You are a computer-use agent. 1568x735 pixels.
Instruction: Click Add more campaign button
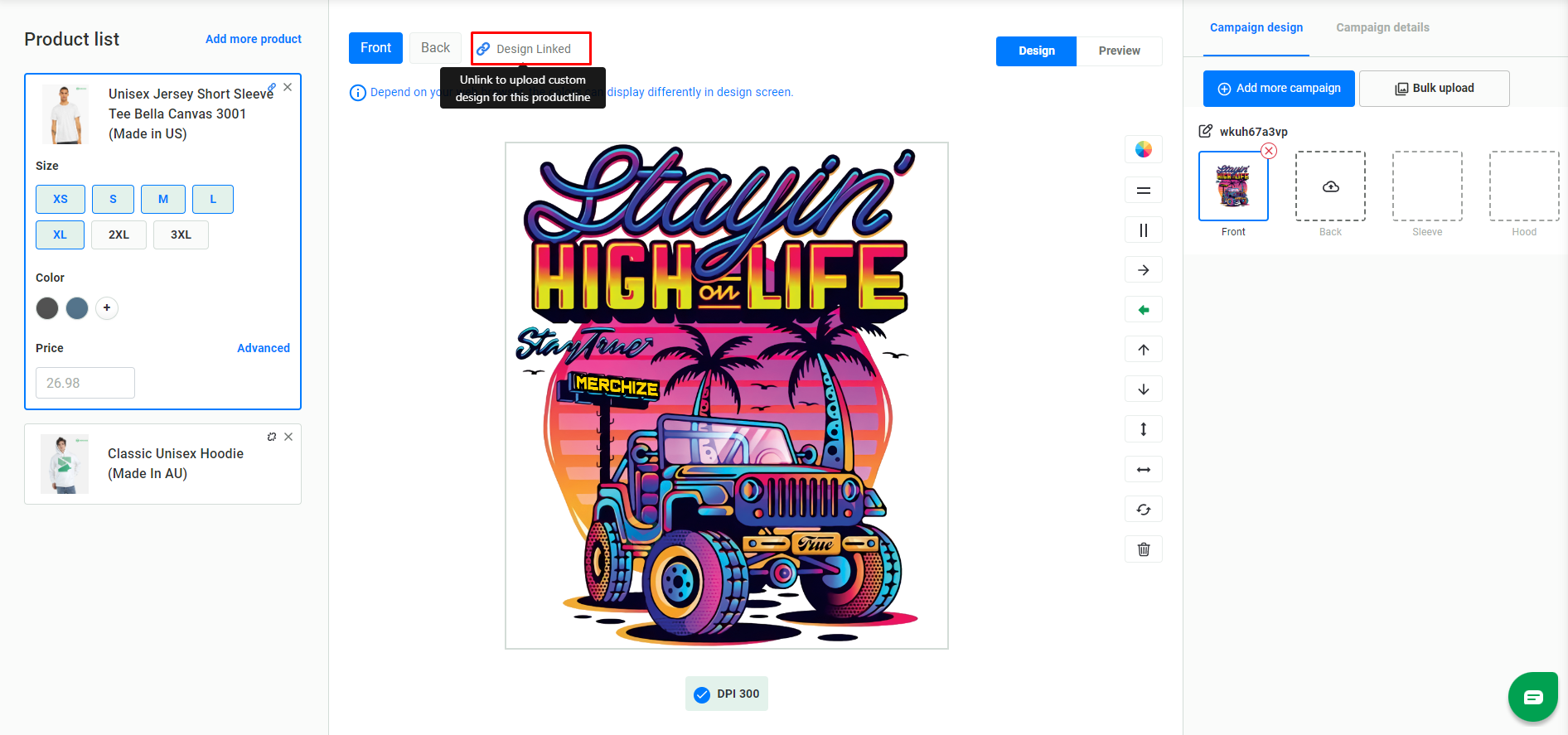(x=1279, y=89)
